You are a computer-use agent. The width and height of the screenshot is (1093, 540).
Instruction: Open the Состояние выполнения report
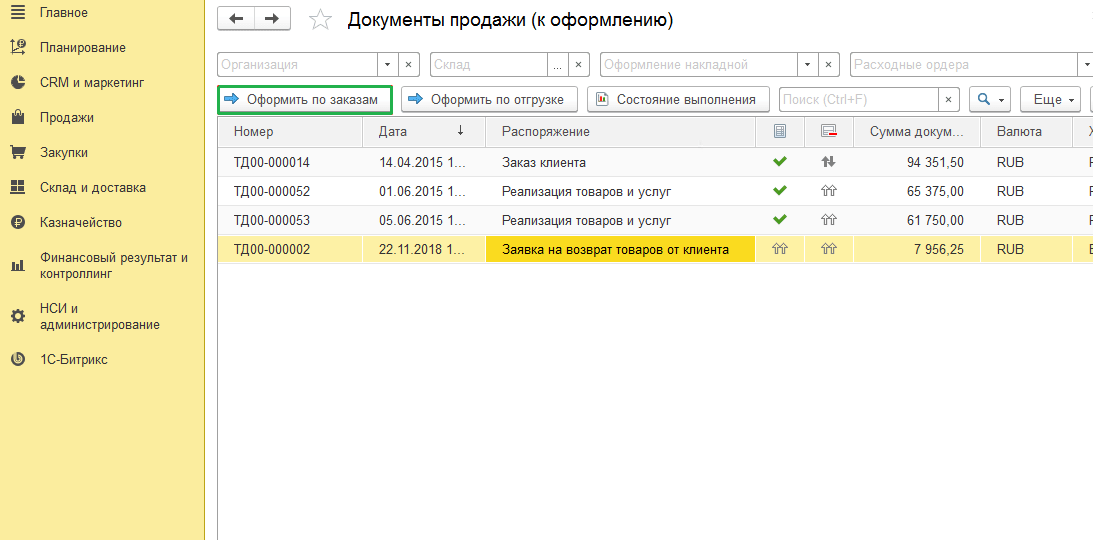[678, 100]
